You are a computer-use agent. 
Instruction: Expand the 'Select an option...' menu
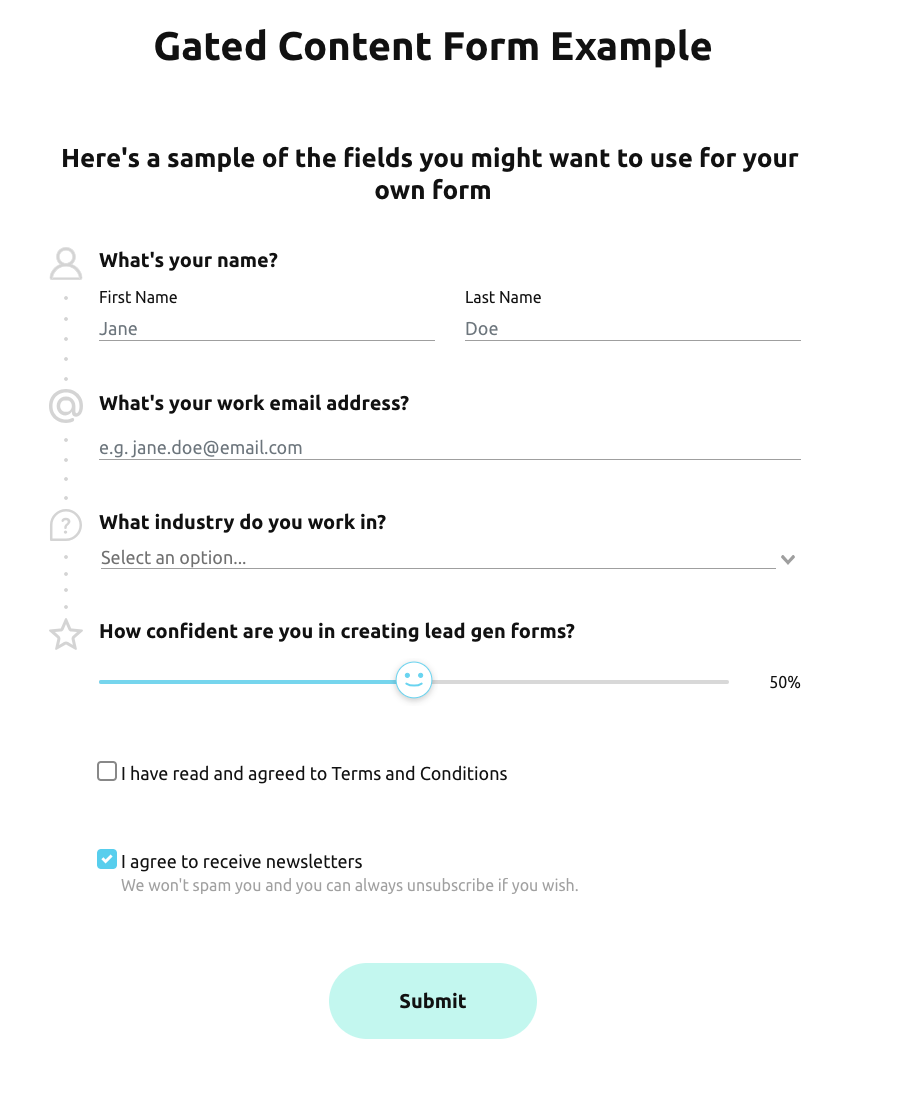(x=440, y=558)
